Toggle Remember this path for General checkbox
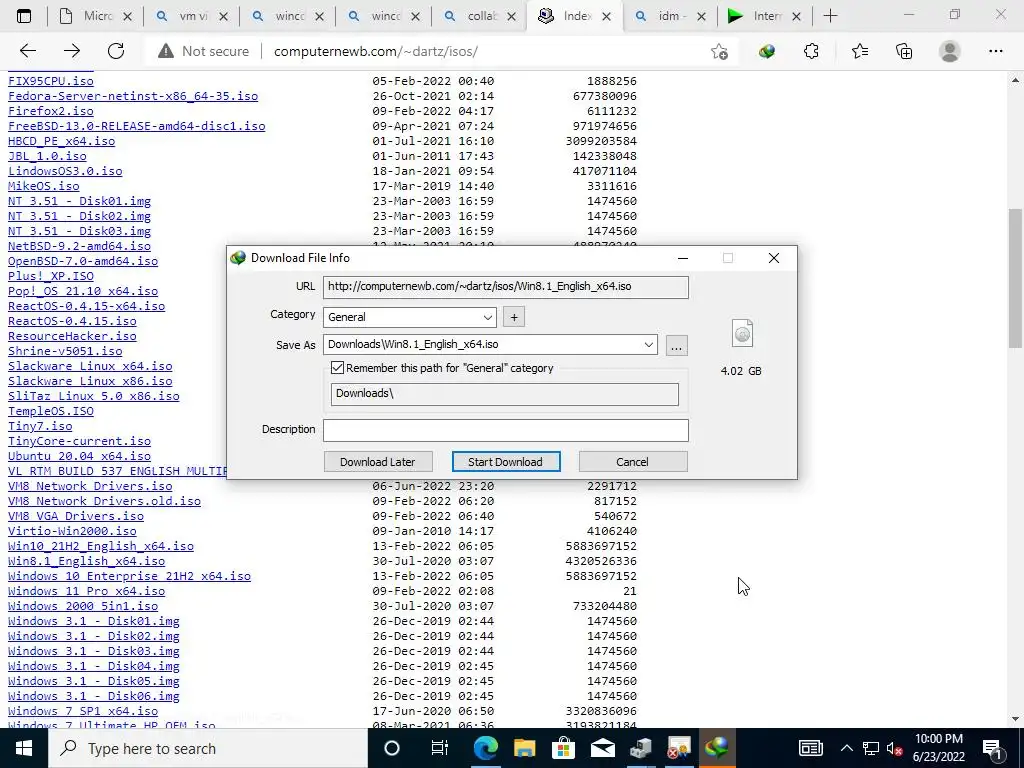This screenshot has width=1024, height=768. click(x=337, y=368)
